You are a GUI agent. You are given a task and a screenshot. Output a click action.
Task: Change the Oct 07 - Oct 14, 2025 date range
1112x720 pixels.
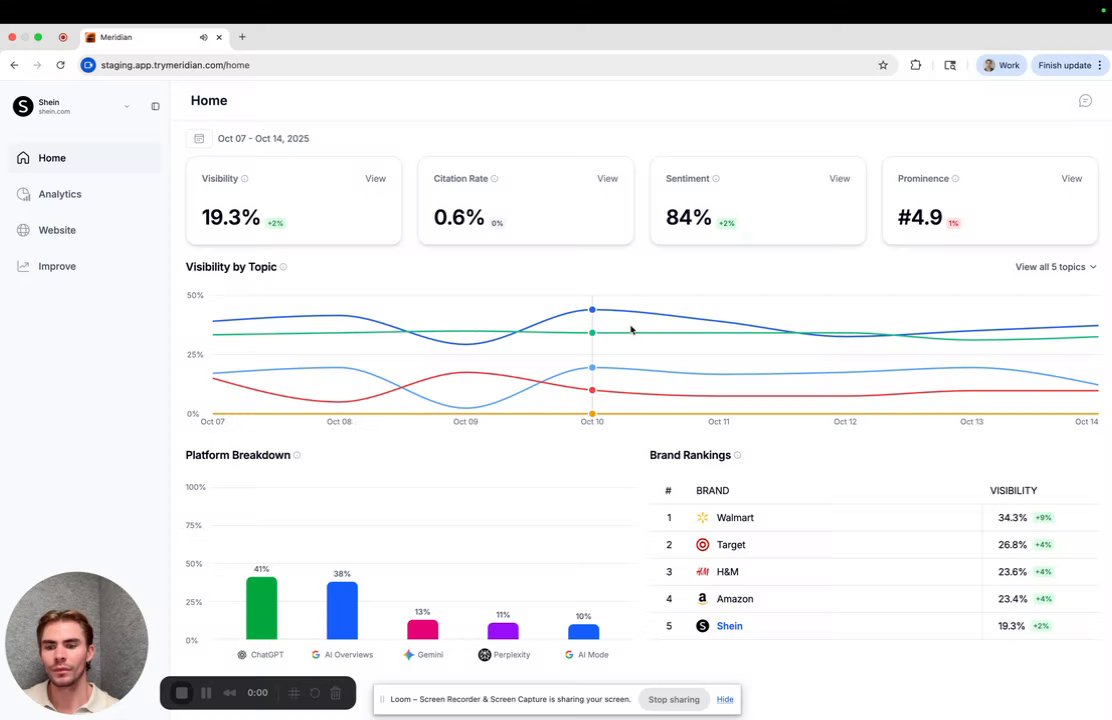point(263,138)
